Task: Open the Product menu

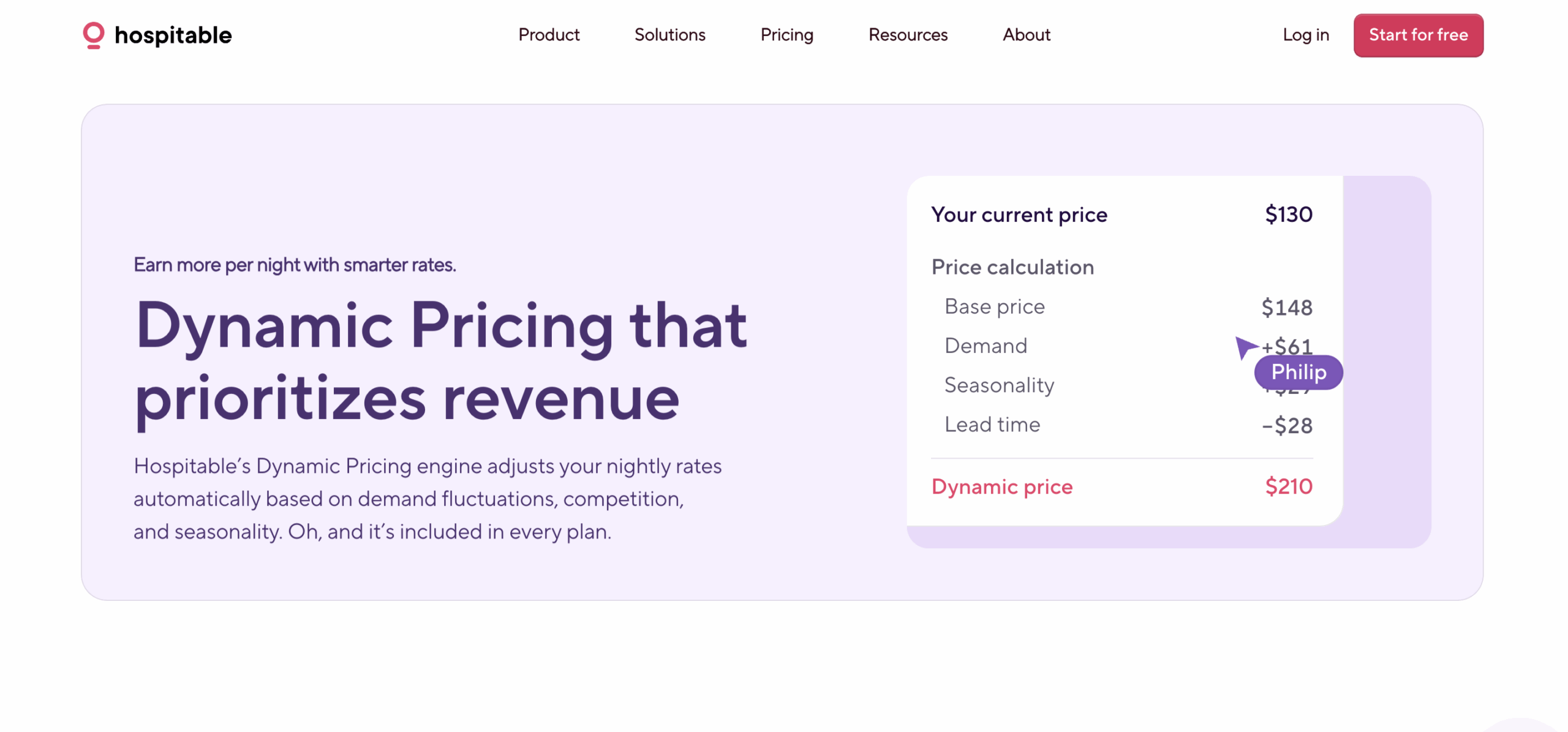Action: click(x=548, y=35)
